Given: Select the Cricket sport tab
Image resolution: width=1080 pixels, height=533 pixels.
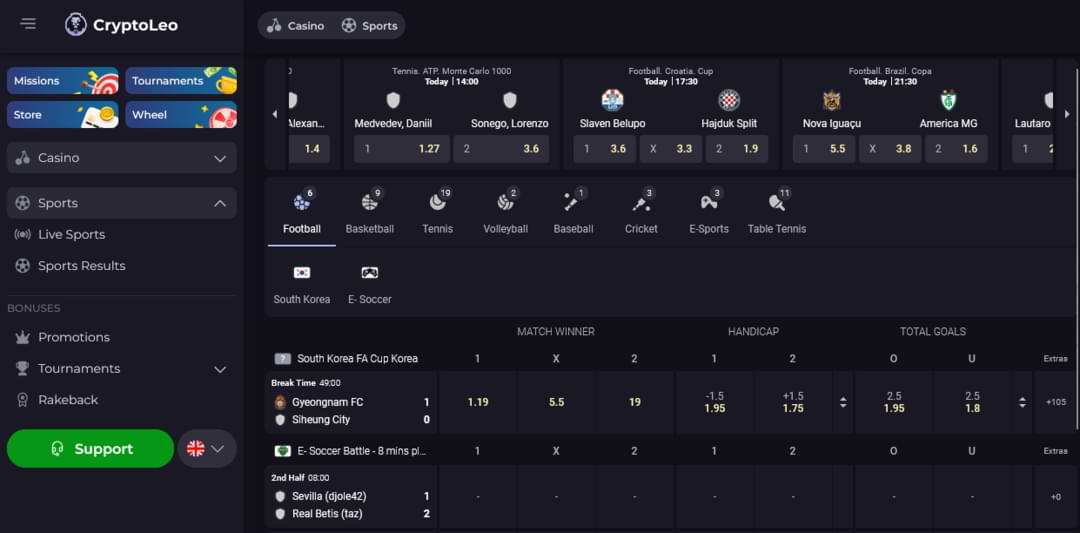Looking at the screenshot, I should (641, 211).
